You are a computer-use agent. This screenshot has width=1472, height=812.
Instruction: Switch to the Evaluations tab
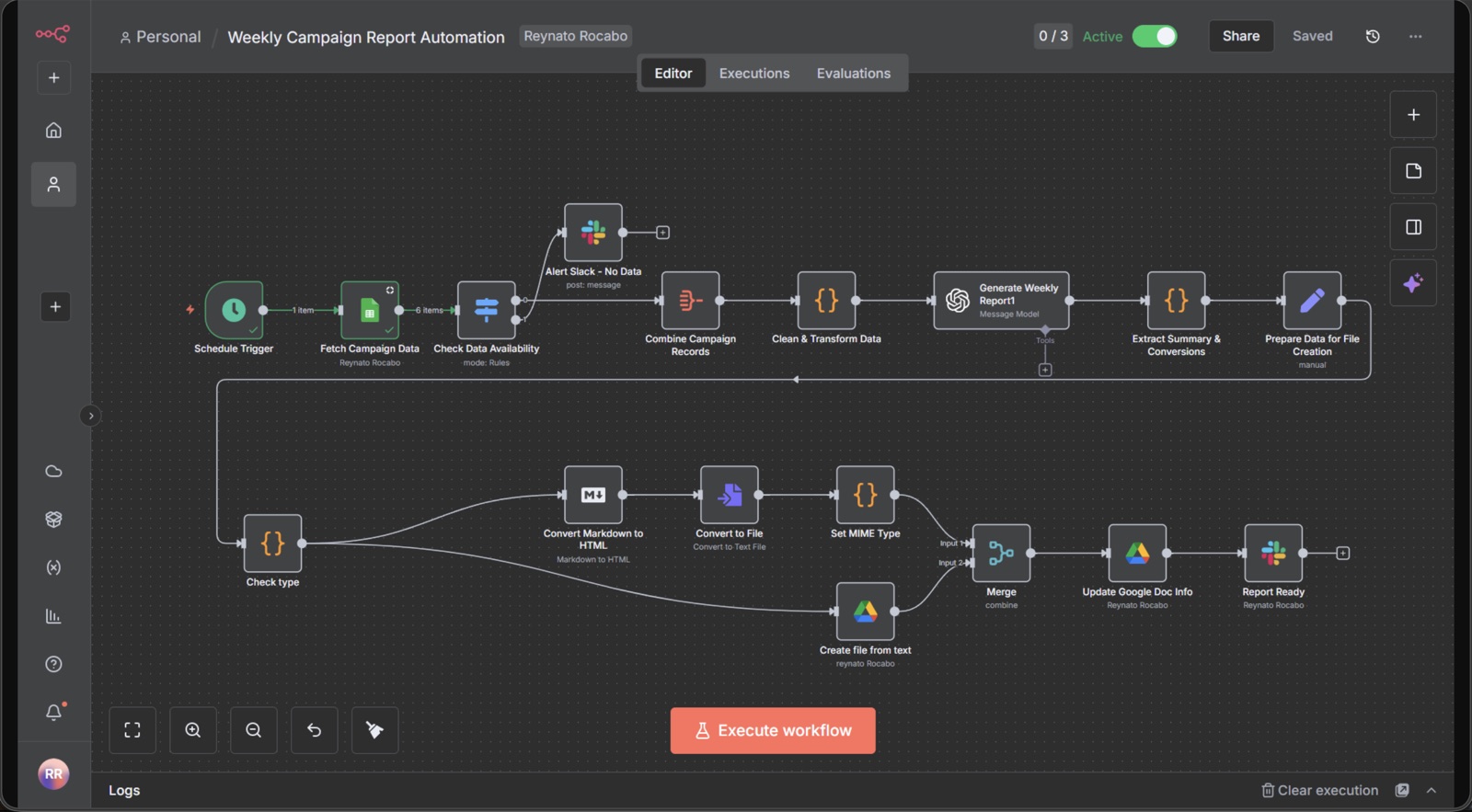854,74
